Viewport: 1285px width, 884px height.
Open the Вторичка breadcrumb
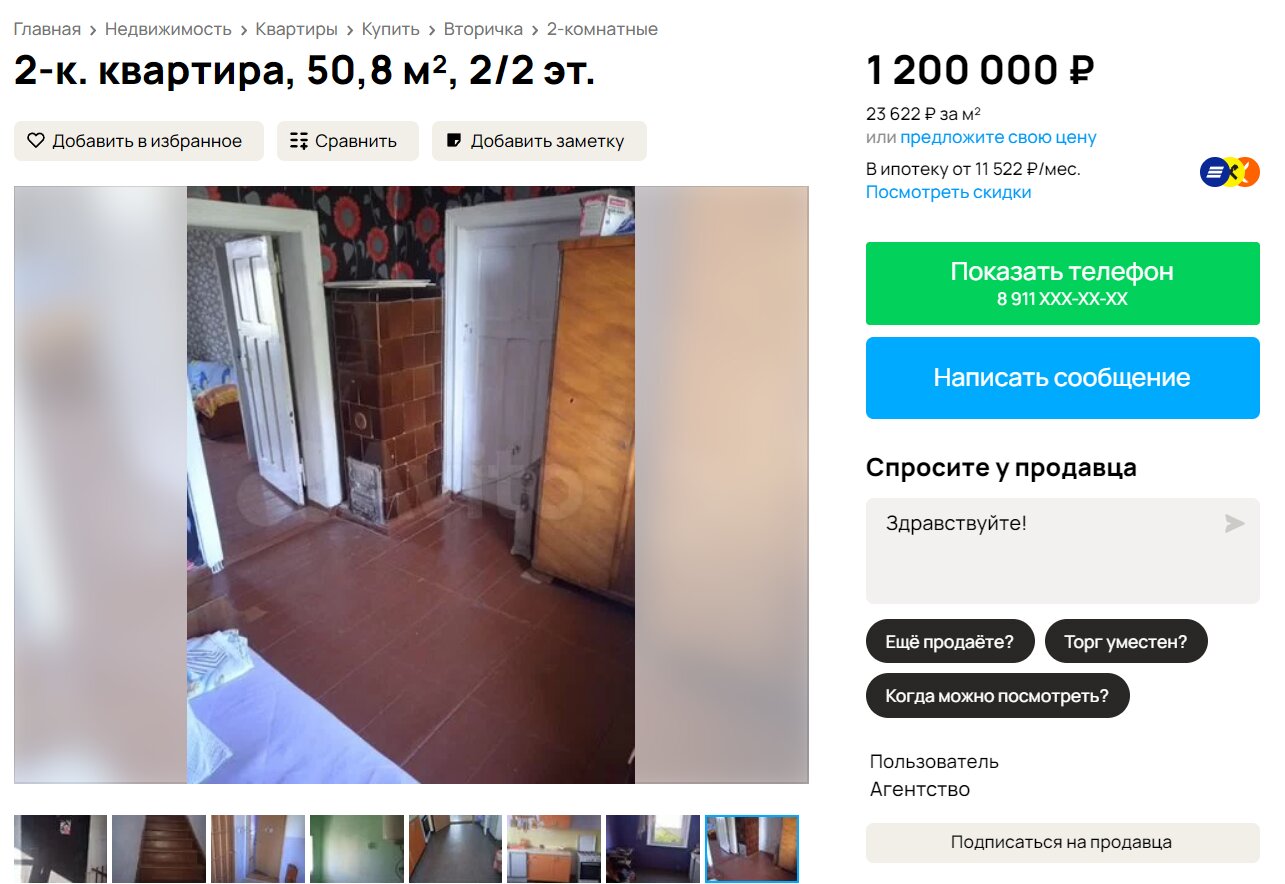(x=483, y=29)
